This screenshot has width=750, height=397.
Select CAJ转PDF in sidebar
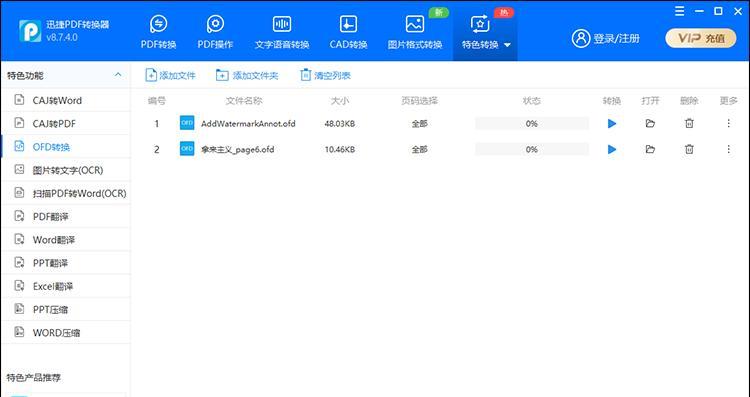point(66,123)
